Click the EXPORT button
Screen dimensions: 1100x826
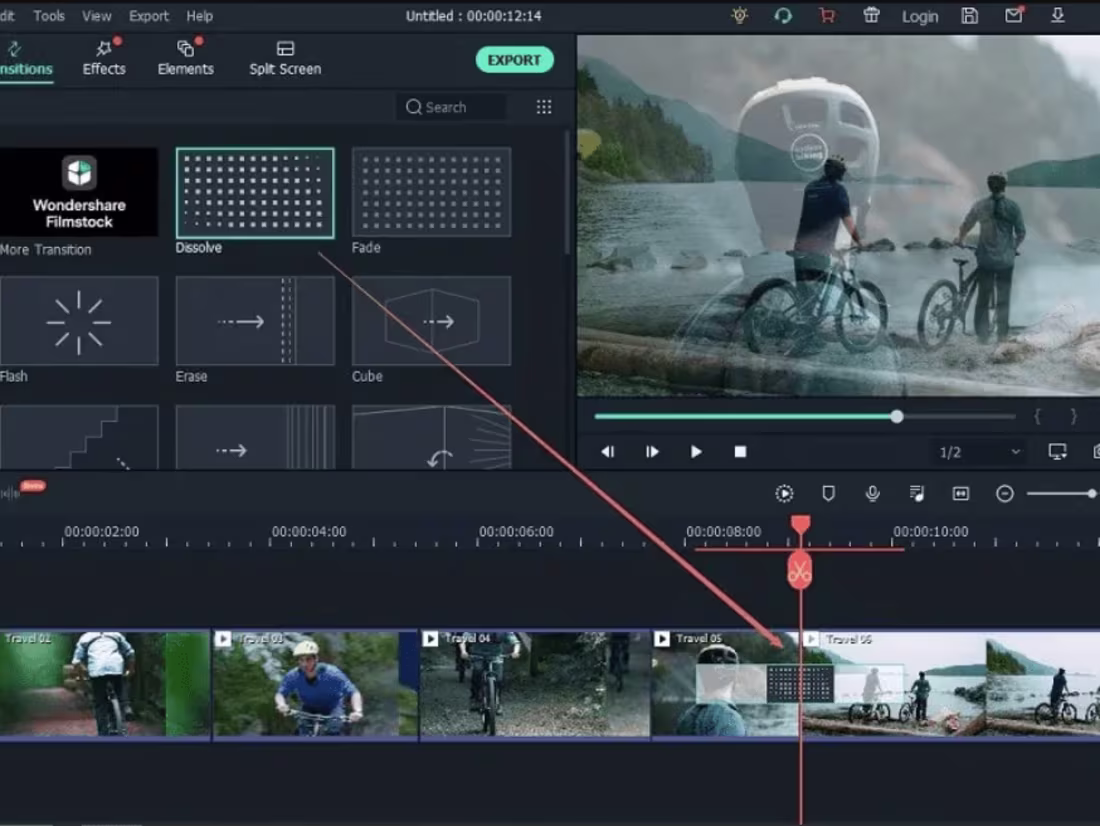pyautogui.click(x=514, y=60)
